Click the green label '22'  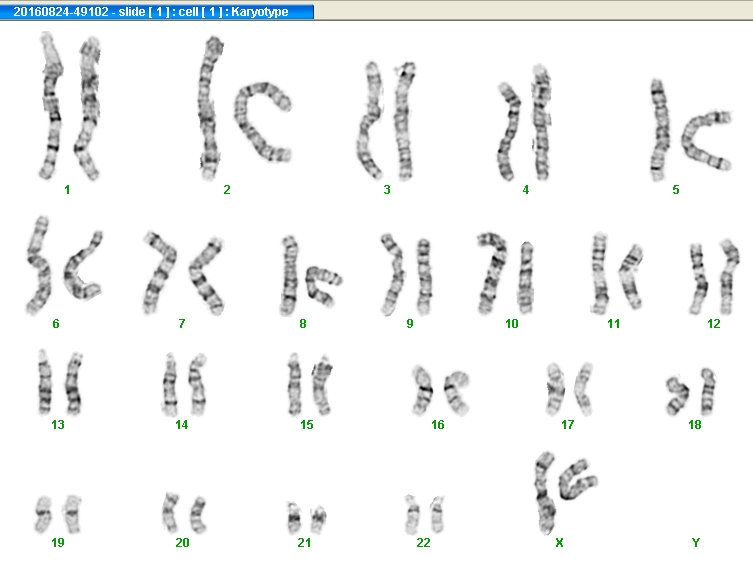[x=423, y=543]
